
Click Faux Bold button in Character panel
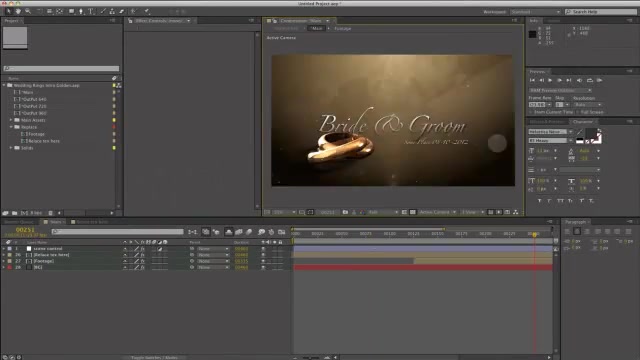(x=540, y=201)
